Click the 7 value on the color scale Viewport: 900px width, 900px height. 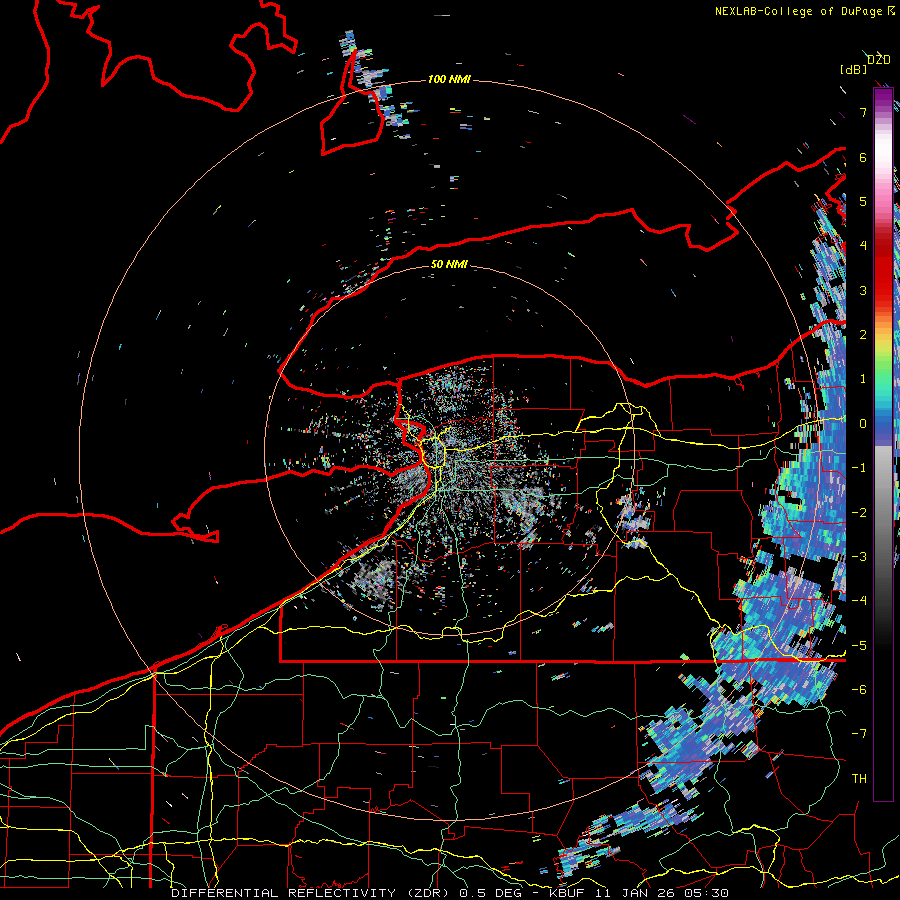point(863,112)
